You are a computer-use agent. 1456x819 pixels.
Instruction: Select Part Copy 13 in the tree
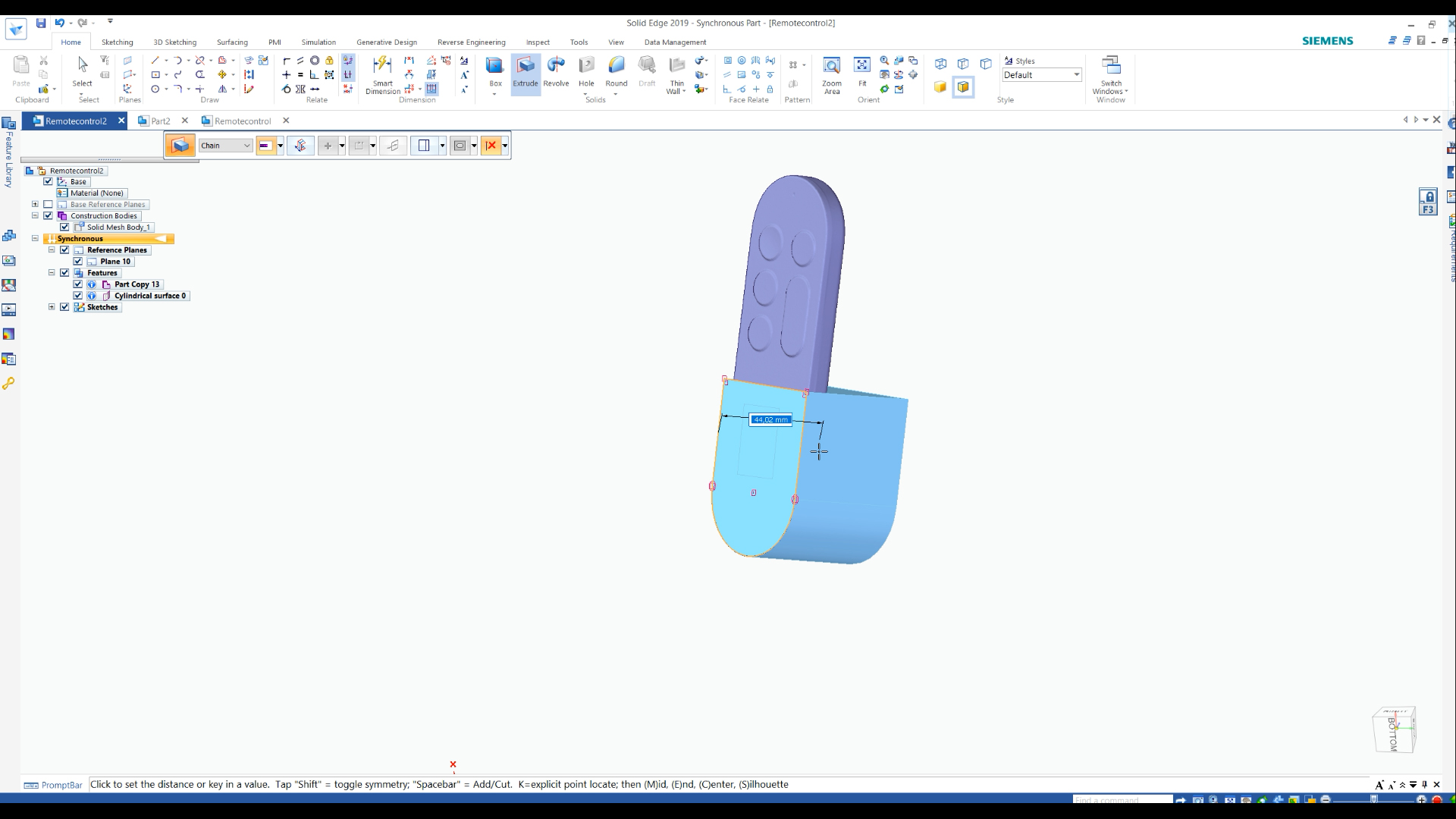[136, 284]
